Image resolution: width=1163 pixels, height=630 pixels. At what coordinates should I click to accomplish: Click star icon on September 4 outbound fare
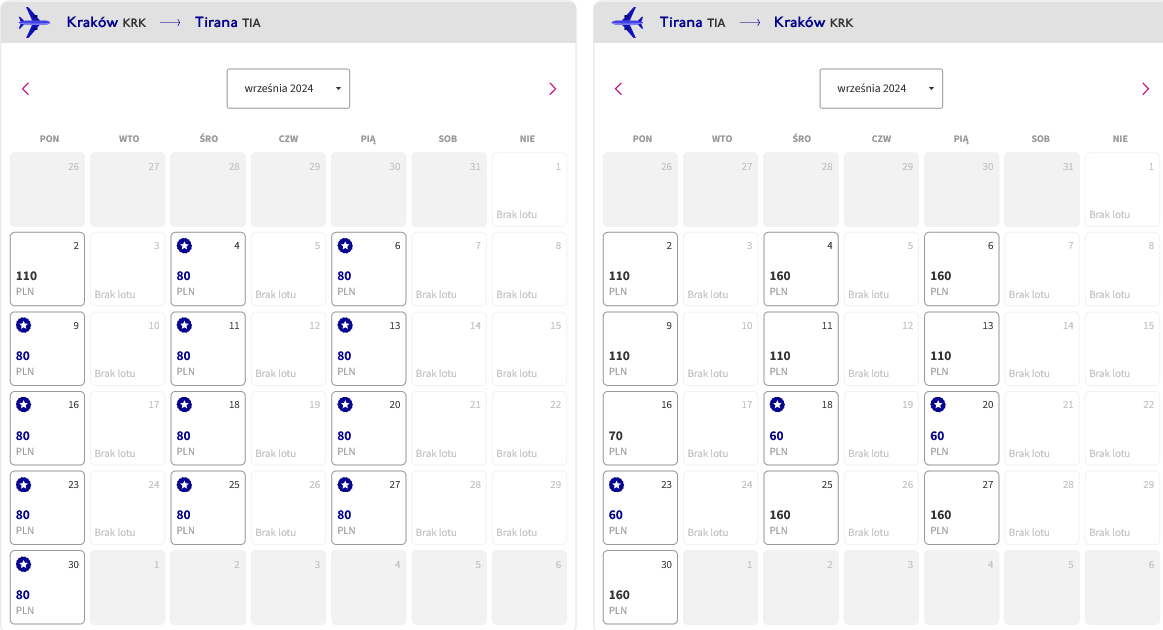click(x=185, y=246)
